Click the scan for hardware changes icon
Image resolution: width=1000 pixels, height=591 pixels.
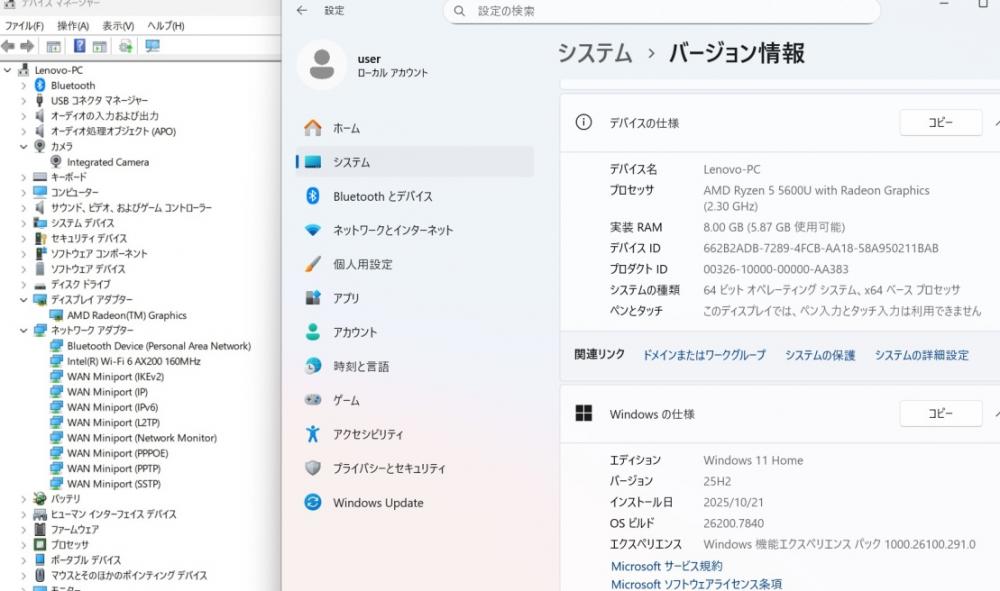(152, 46)
